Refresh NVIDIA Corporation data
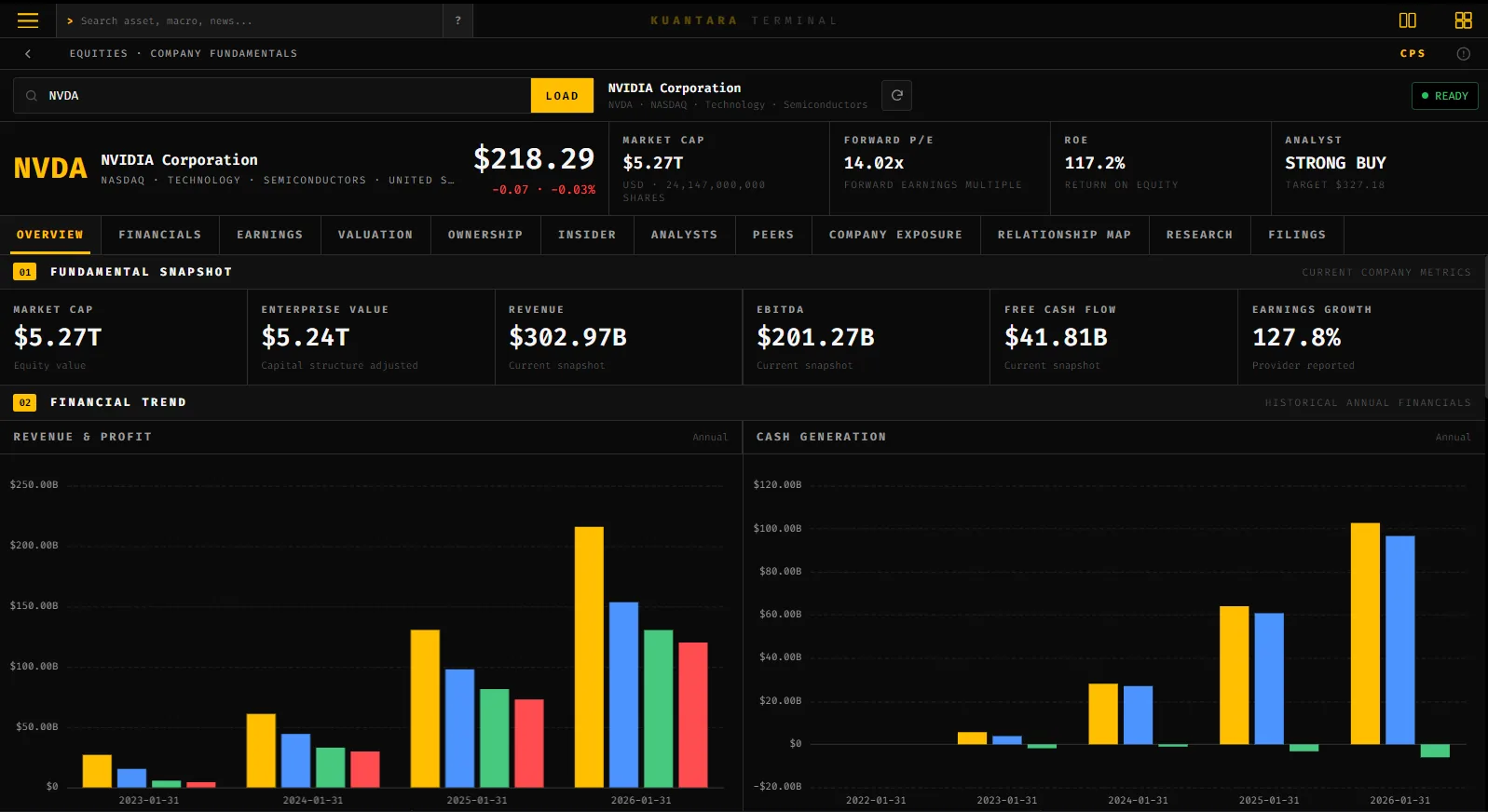 896,95
